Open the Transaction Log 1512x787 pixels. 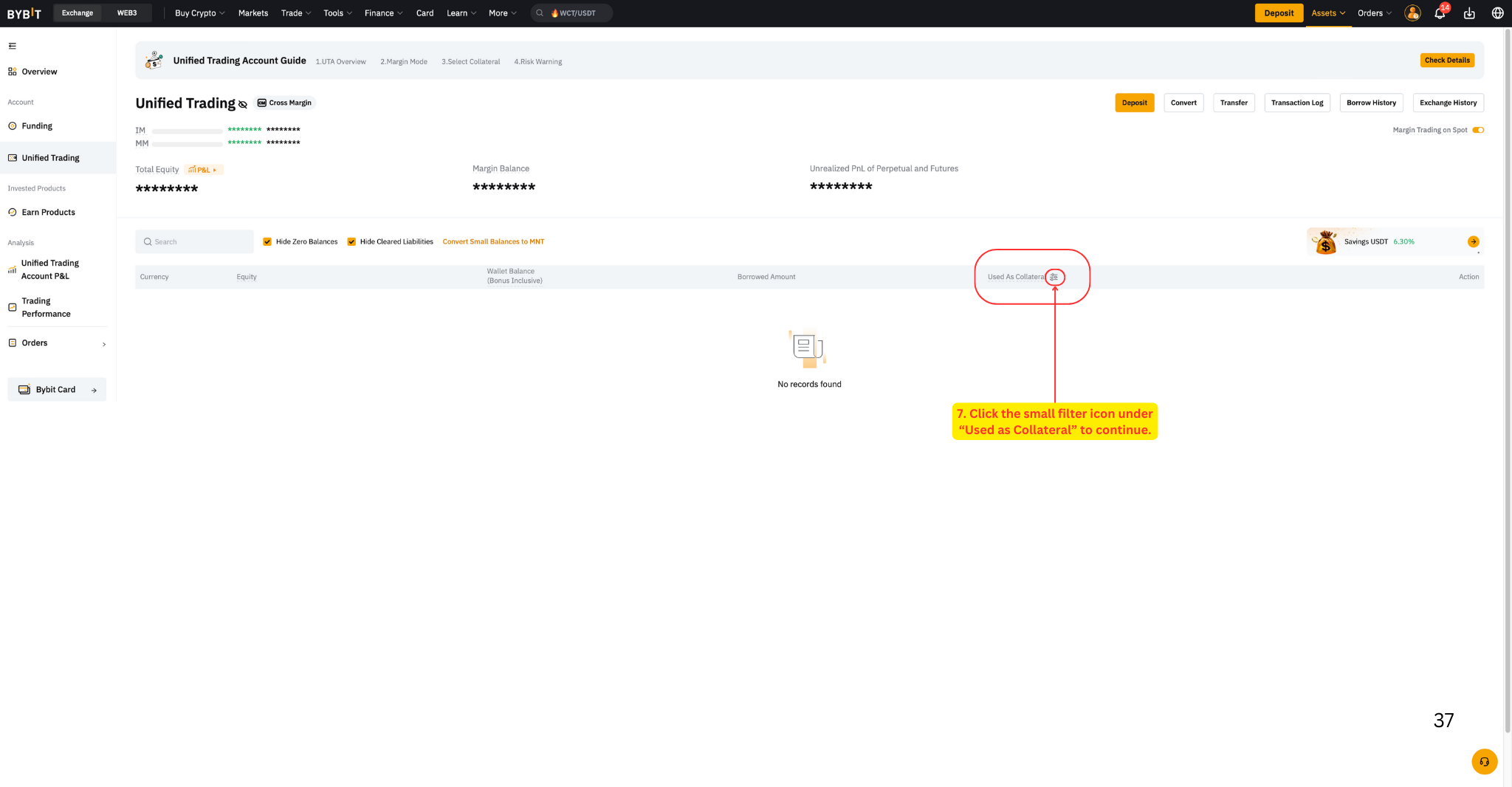tap(1297, 103)
